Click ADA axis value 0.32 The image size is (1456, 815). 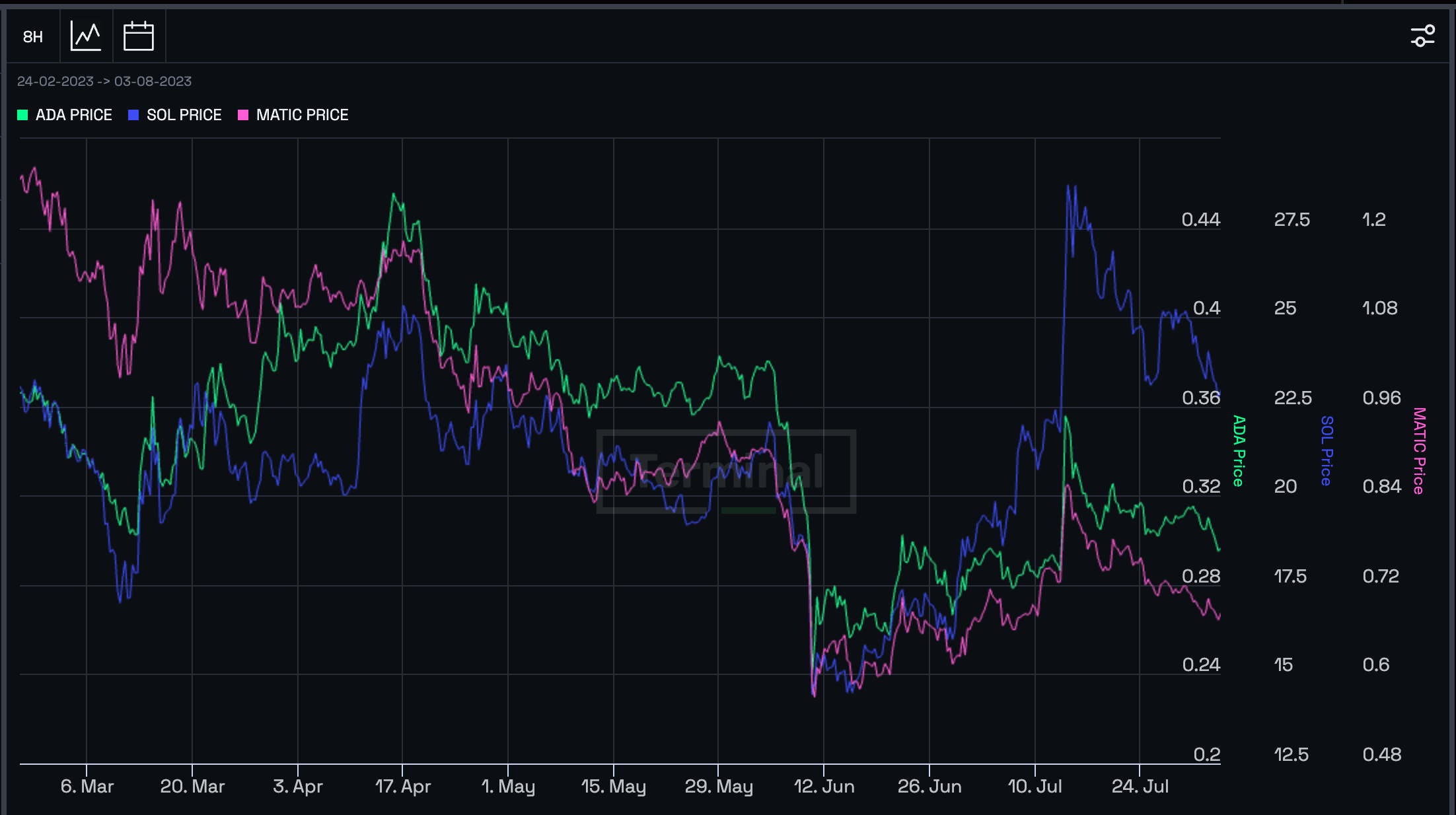pos(1201,487)
